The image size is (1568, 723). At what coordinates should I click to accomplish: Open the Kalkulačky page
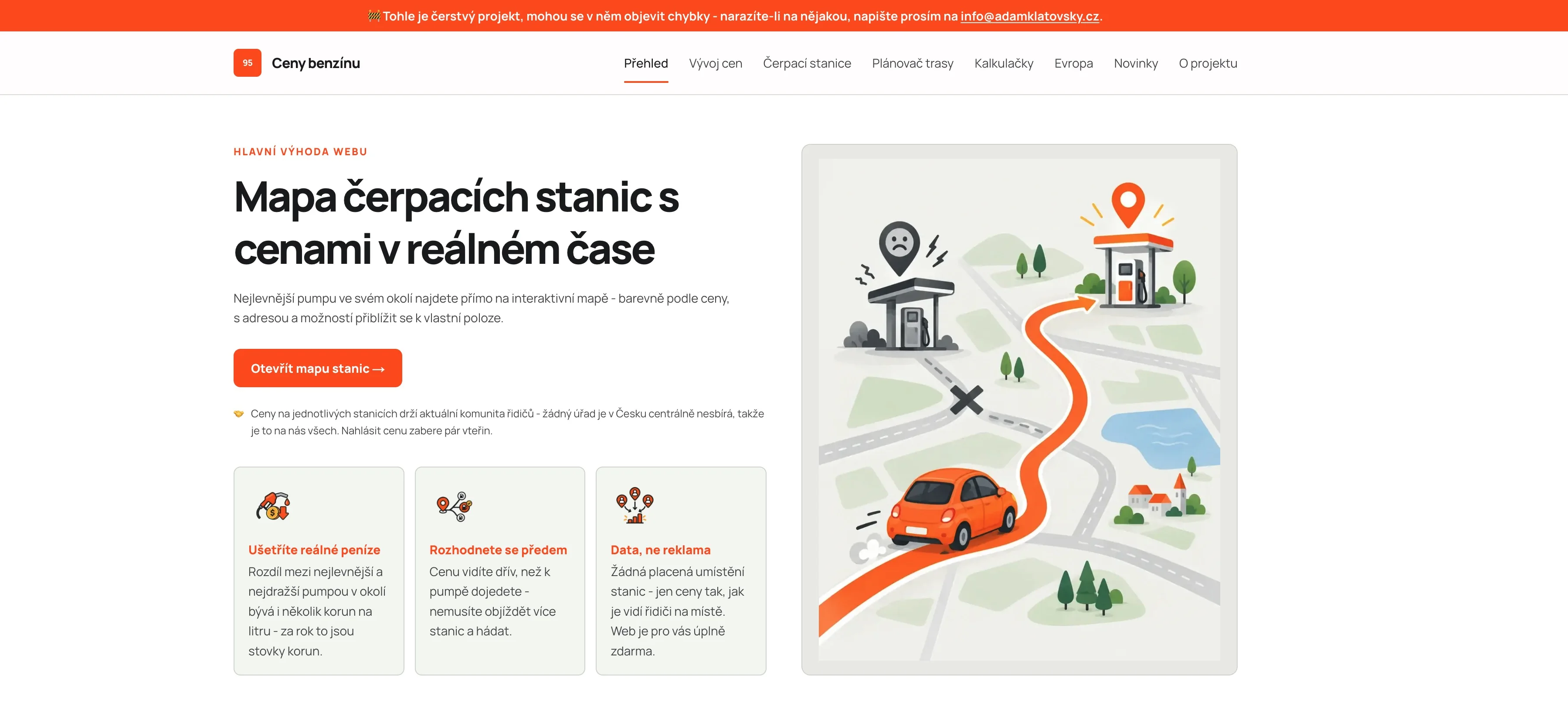pos(1004,63)
